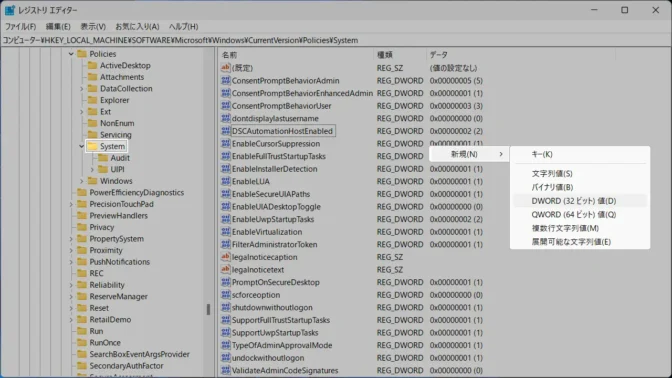Screen dimensions: 672x378
Task: Click the DWORD icon beside EnableVirtualization
Action: pos(225,231)
